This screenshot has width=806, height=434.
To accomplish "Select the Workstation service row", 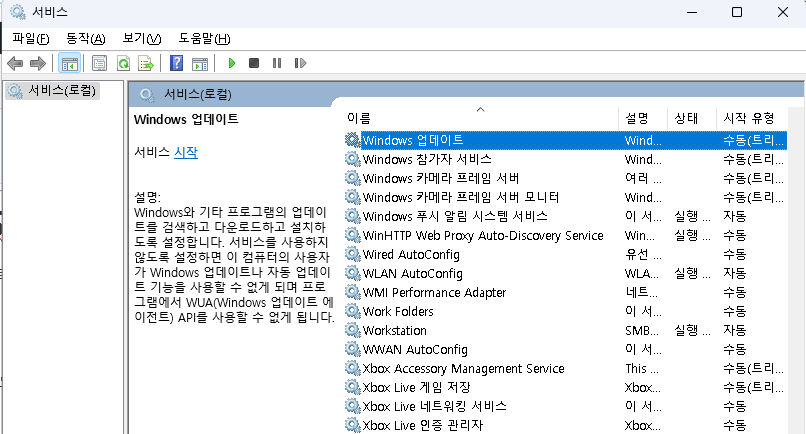I will pyautogui.click(x=565, y=331).
